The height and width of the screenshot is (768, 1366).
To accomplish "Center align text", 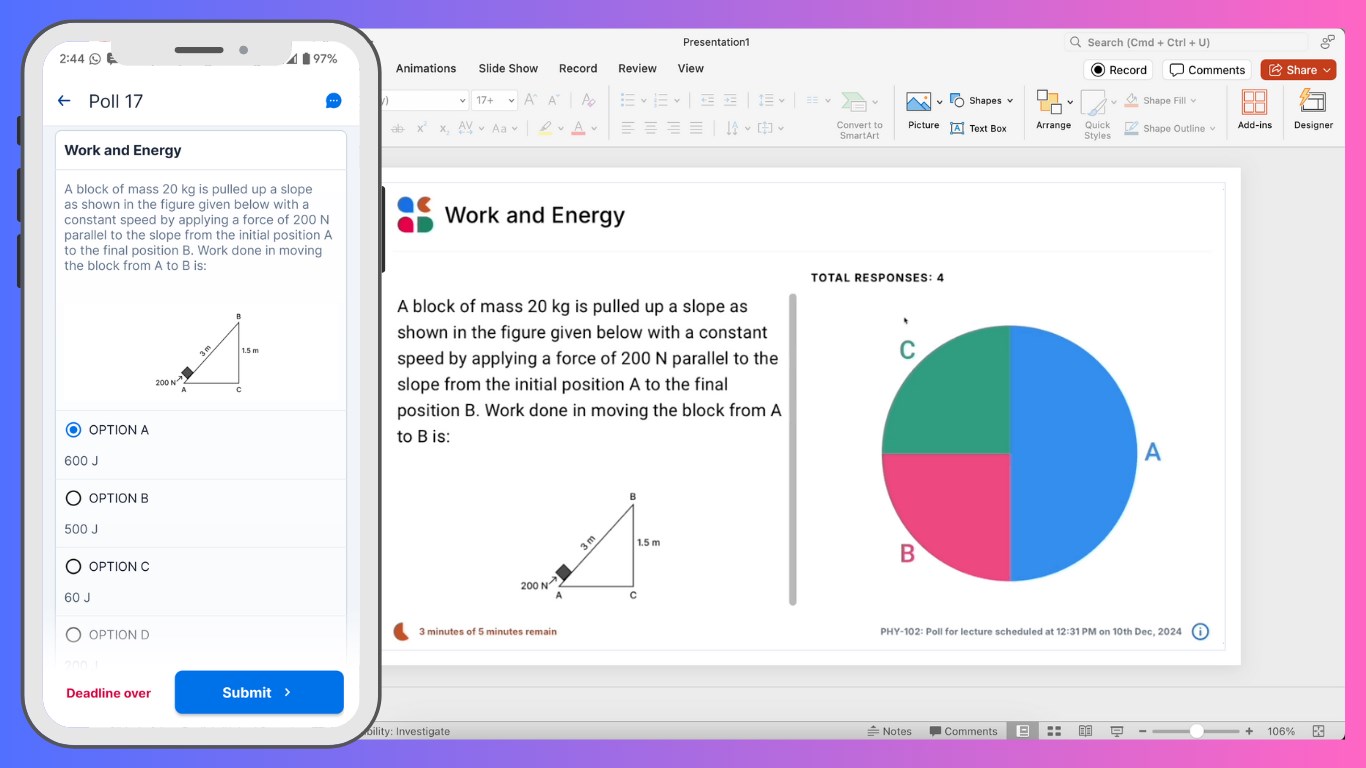I will 651,128.
